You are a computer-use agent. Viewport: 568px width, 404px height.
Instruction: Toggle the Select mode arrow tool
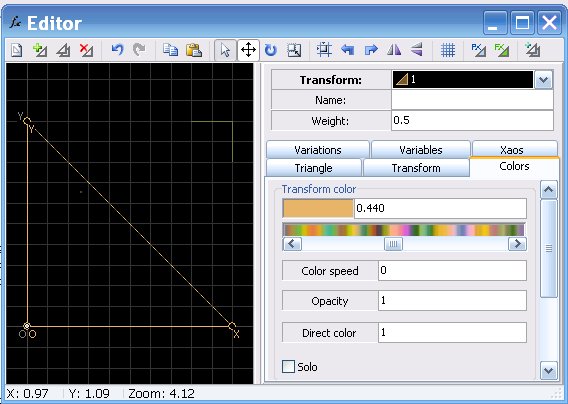pos(225,50)
